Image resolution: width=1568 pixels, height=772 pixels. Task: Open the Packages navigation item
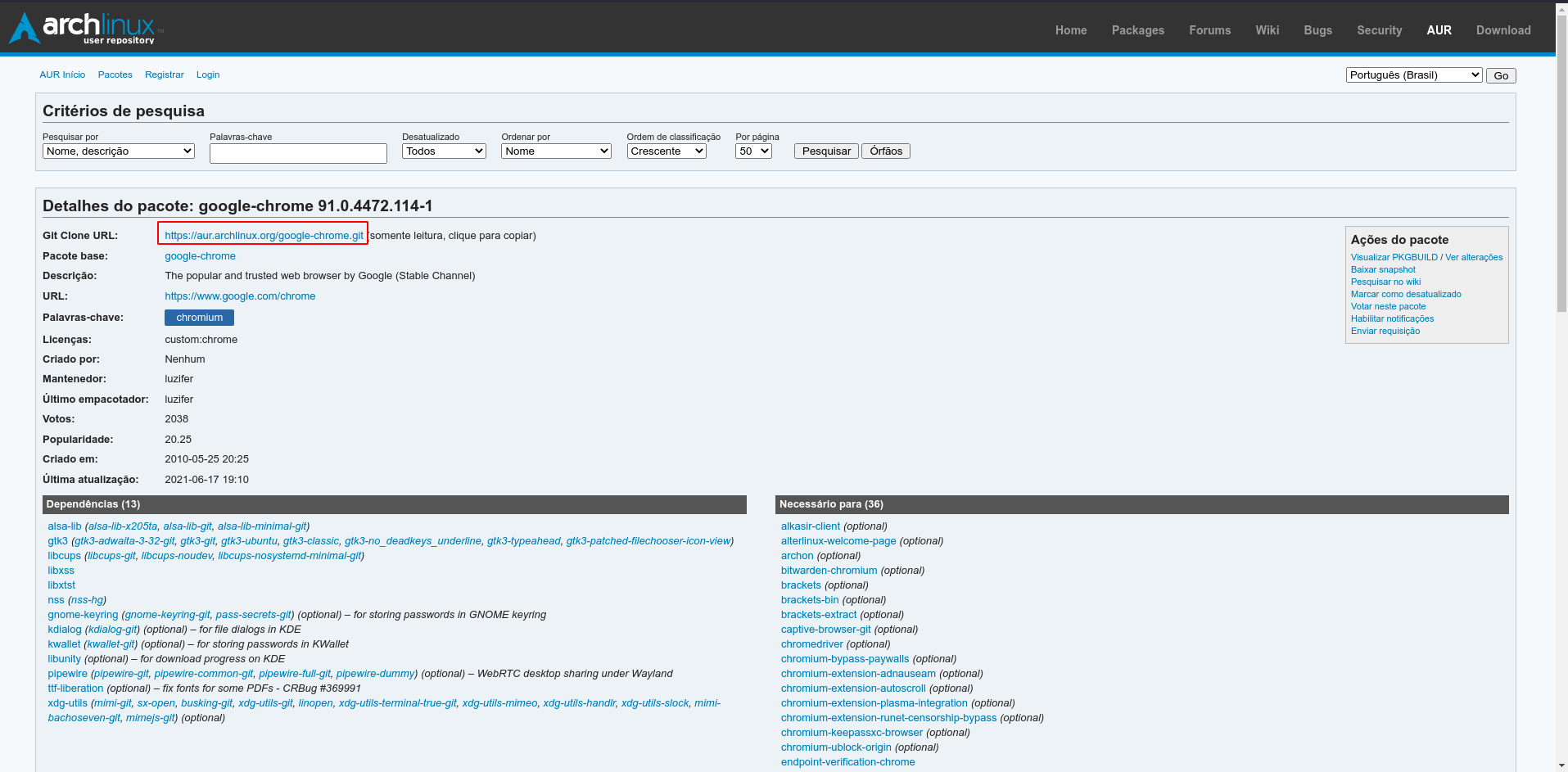point(1137,30)
